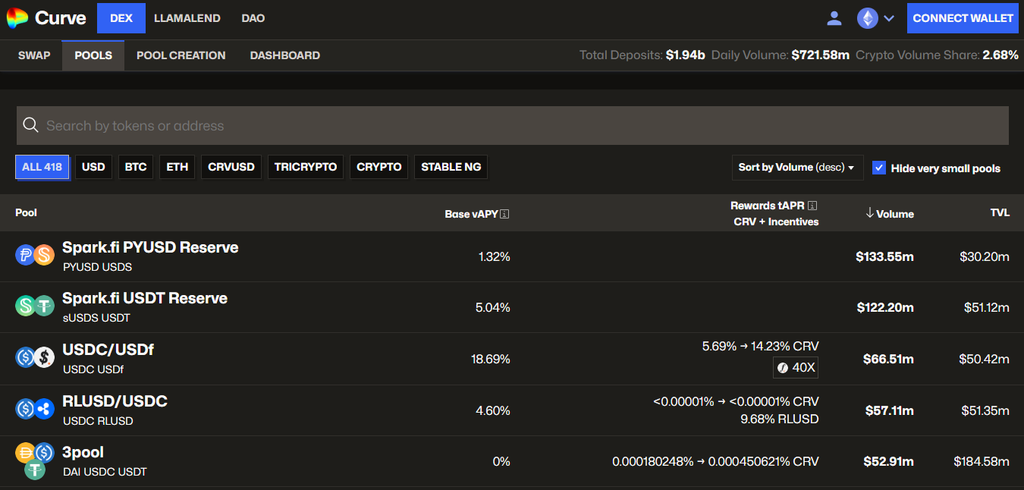
Task: Open the 3pool pool
Action: (x=83, y=452)
